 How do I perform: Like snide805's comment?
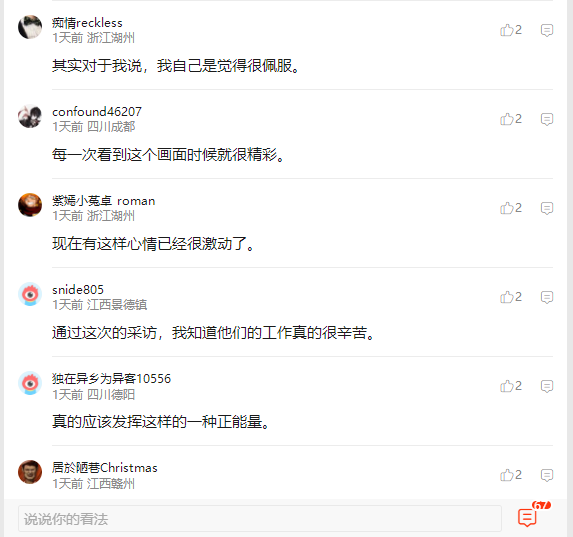point(511,297)
